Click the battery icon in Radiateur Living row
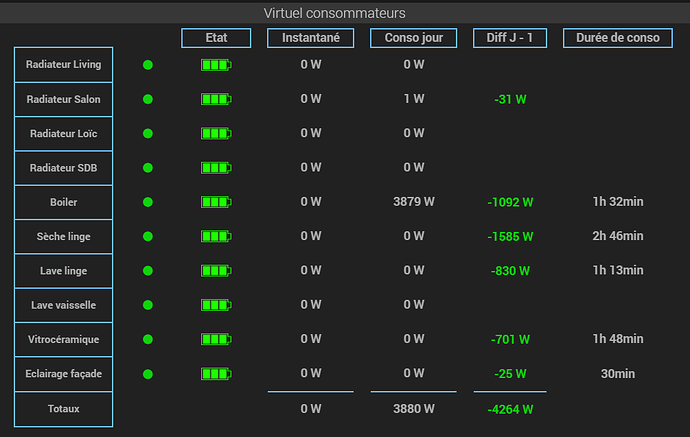690x437 pixels. [x=216, y=65]
